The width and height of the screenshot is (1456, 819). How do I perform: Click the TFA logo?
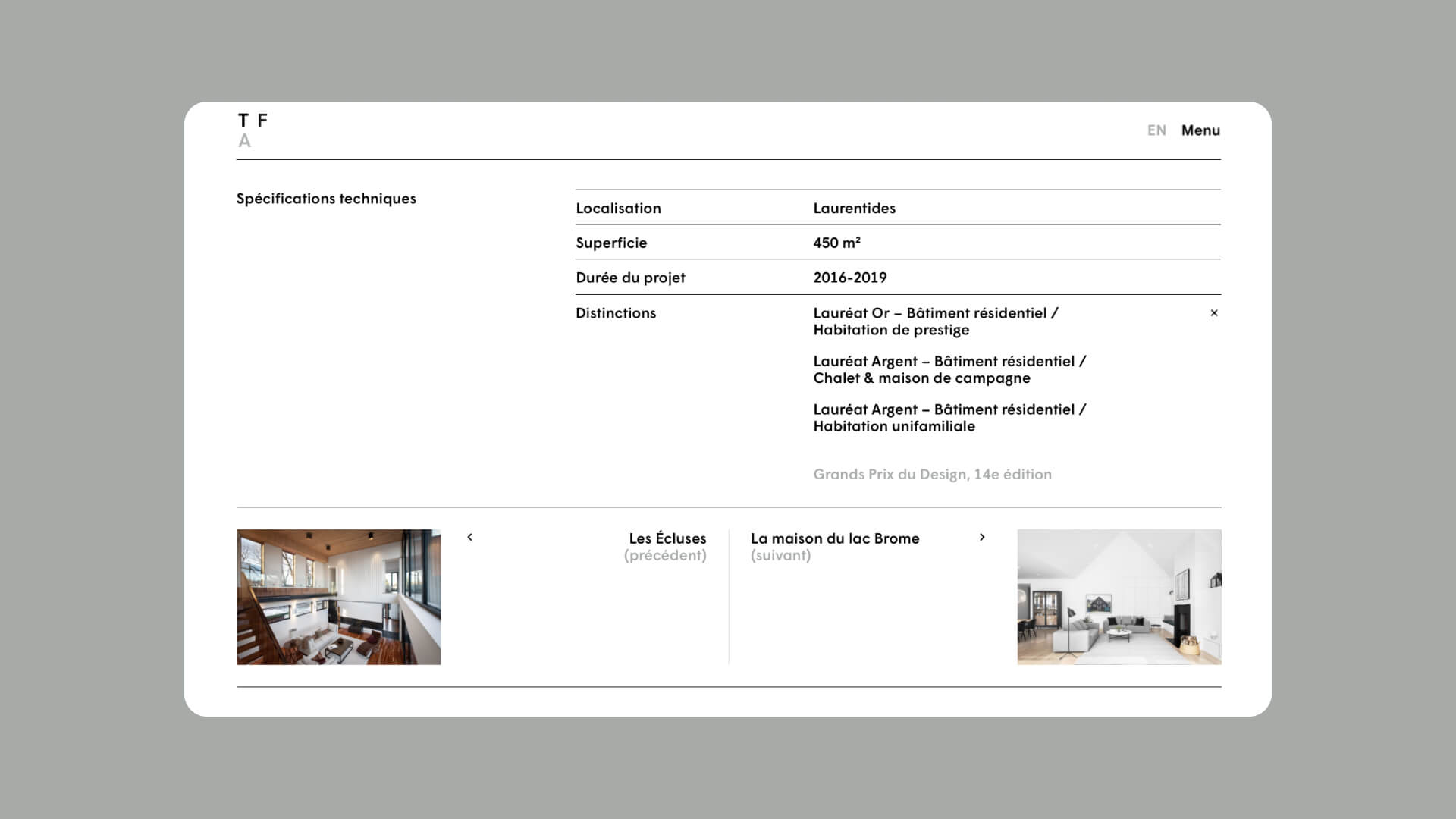pos(253,130)
